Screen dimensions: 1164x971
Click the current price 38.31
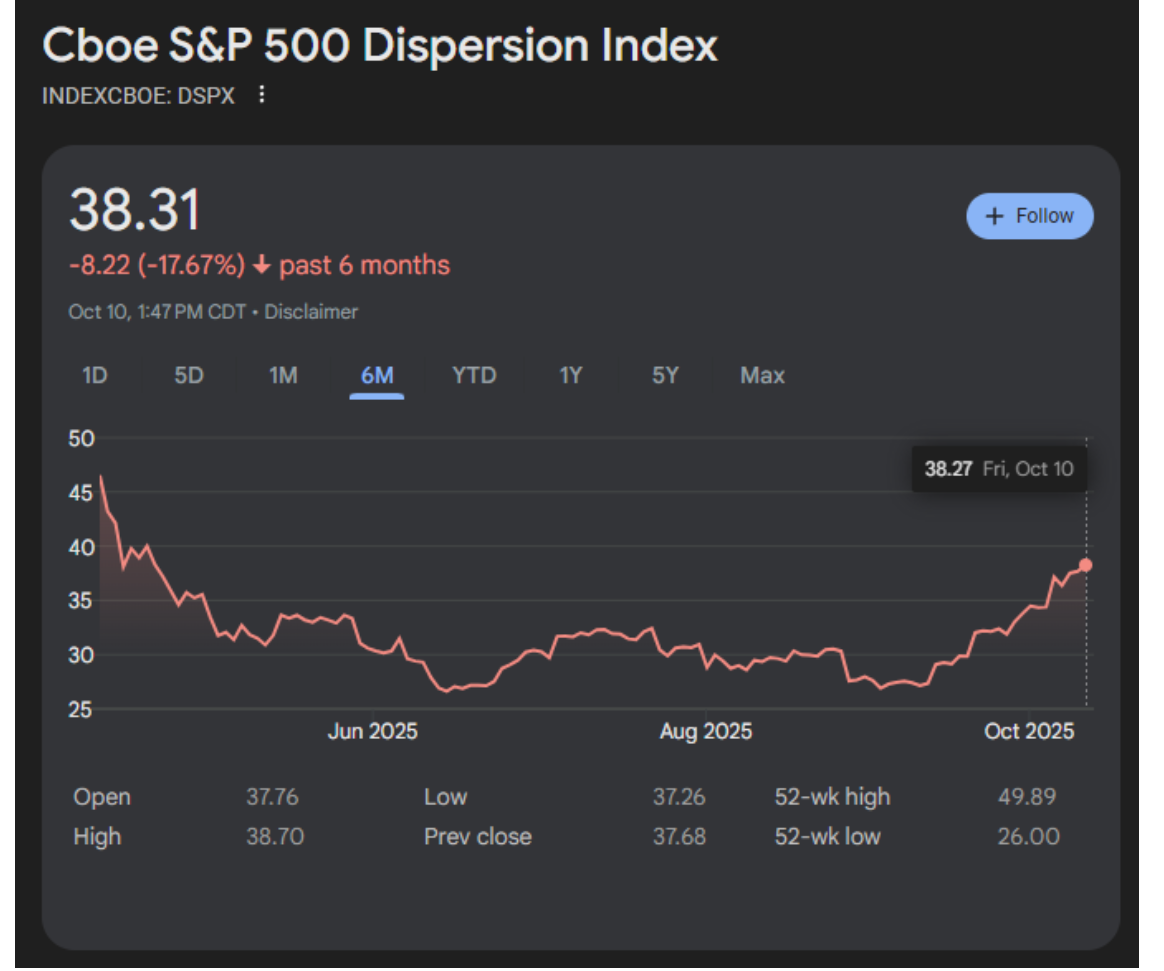135,211
